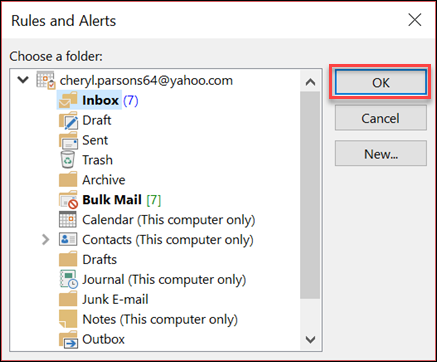
Task: Click the Junk E-mail folder icon
Action: tap(68, 299)
